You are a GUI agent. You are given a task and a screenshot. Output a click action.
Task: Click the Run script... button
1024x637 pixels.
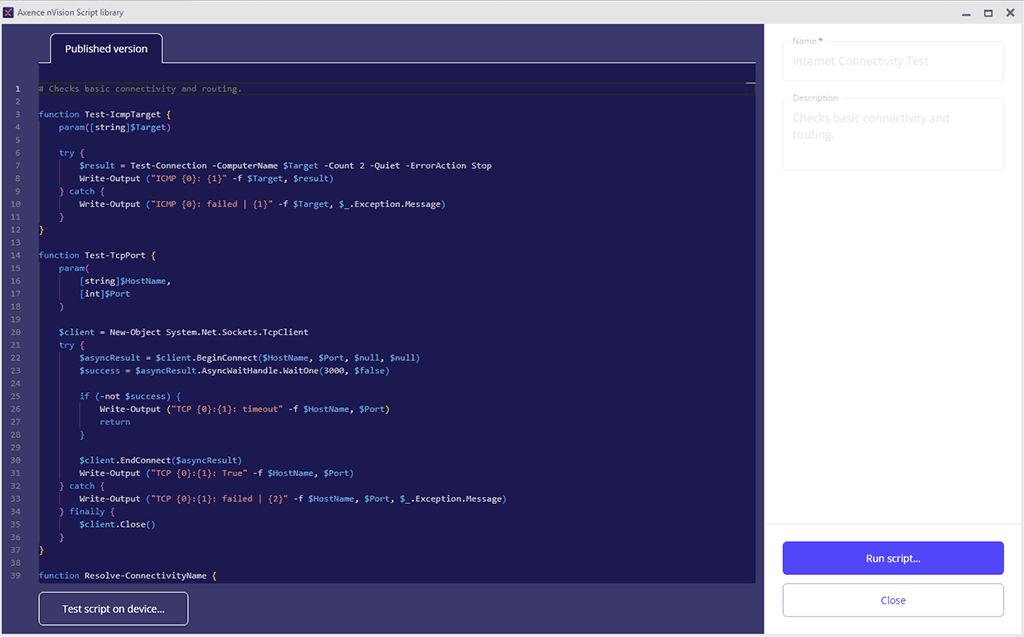893,558
